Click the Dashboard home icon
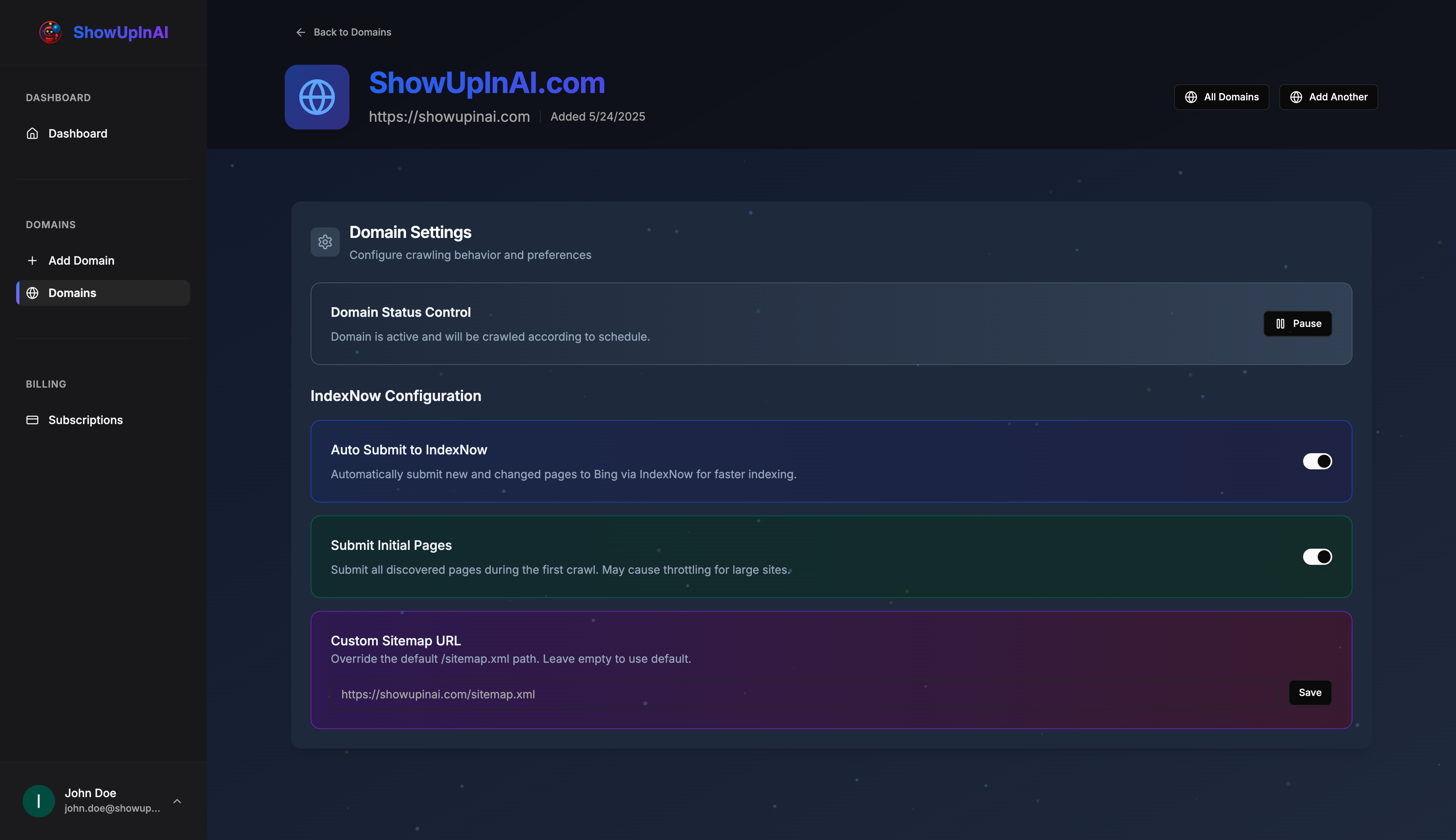 32,133
